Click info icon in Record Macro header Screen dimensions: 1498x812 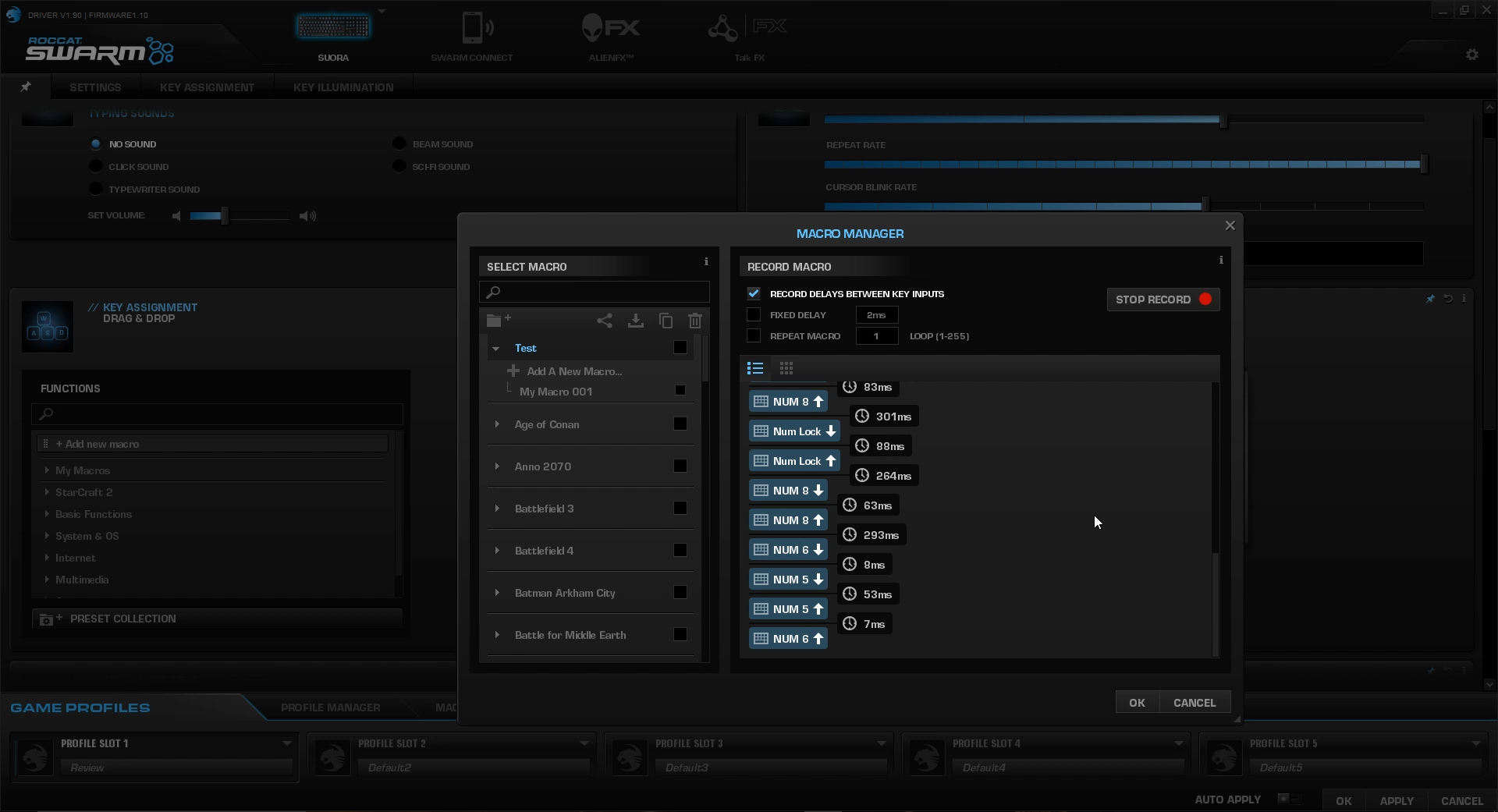(1221, 260)
